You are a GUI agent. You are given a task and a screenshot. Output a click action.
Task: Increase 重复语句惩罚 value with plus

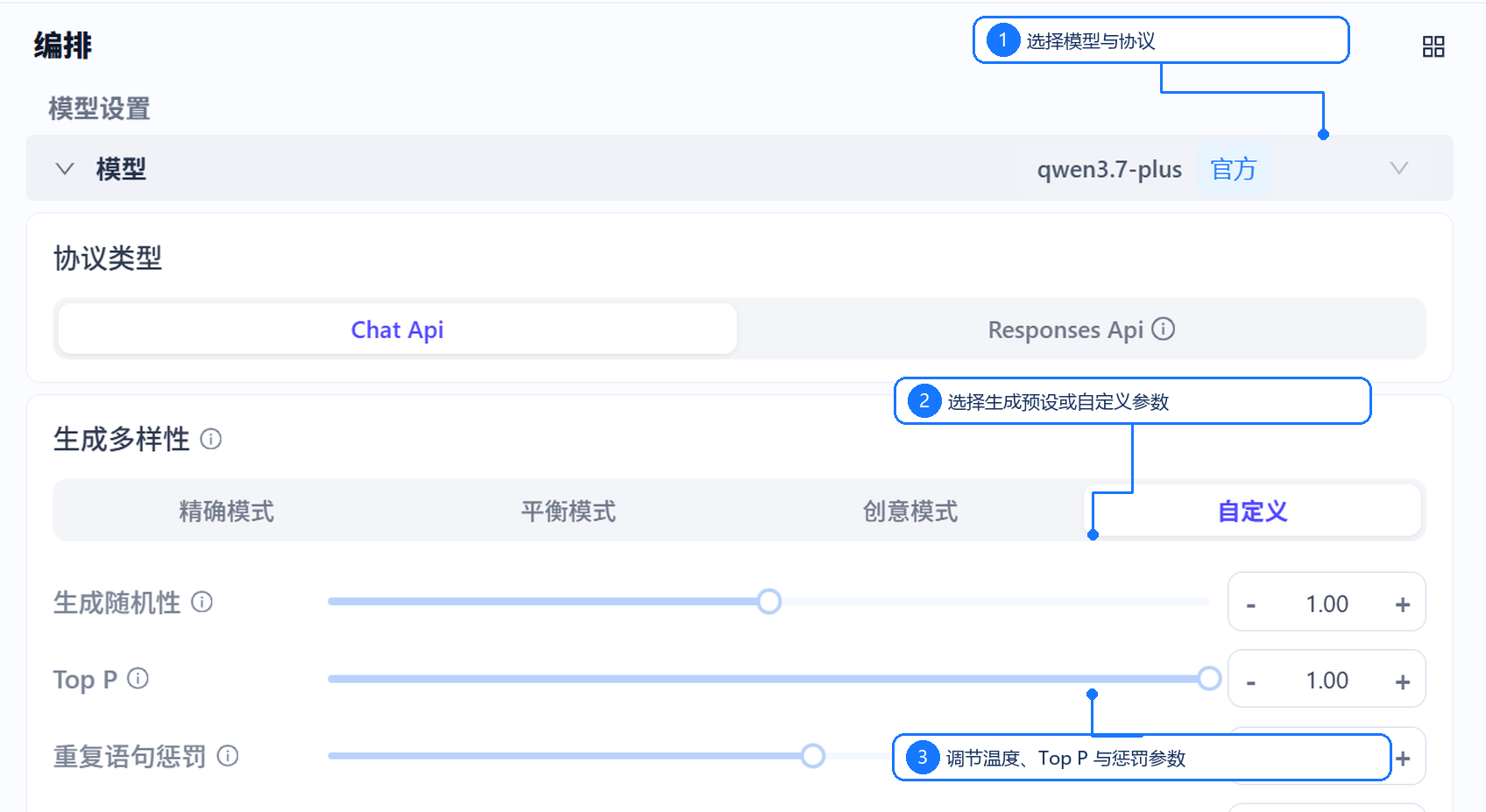coord(1403,758)
